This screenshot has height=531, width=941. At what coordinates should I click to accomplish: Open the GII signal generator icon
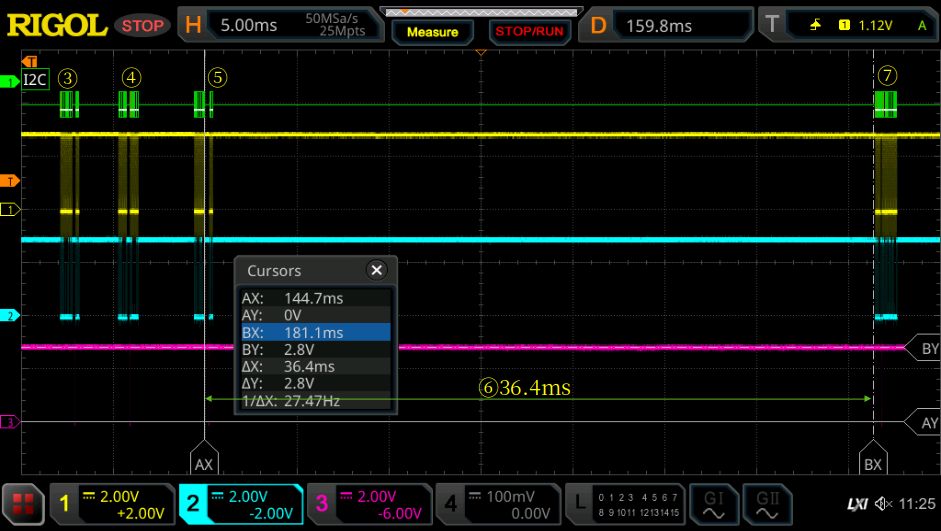(768, 505)
